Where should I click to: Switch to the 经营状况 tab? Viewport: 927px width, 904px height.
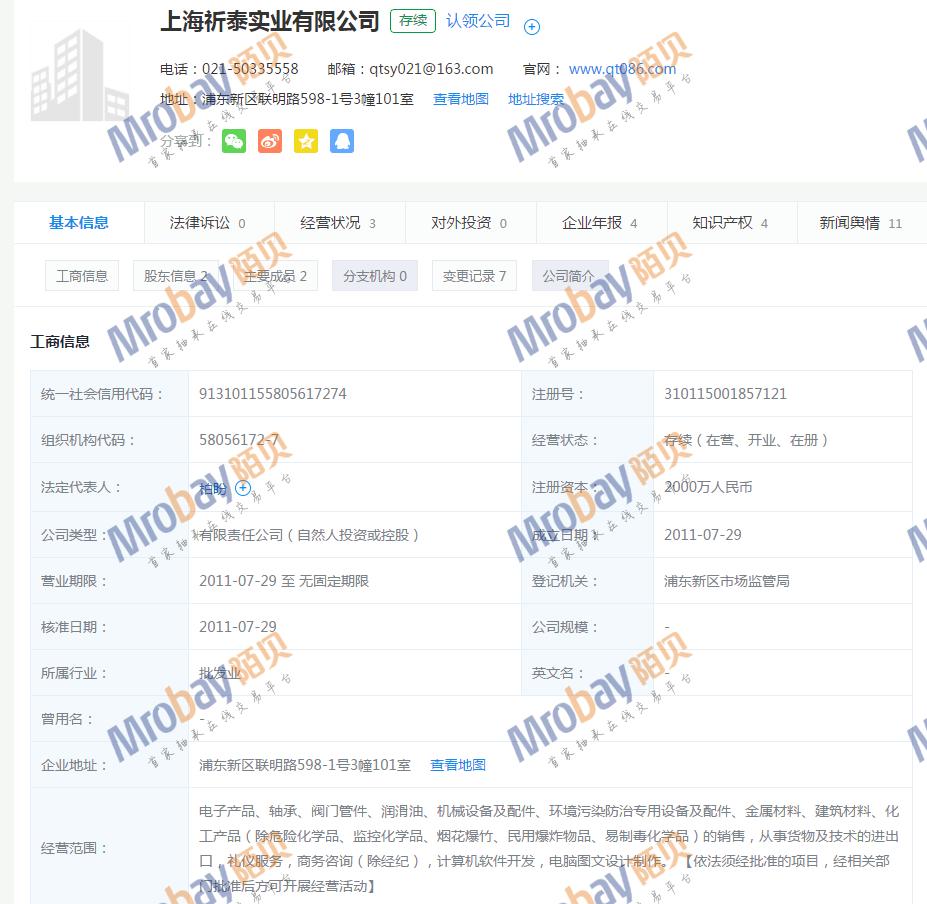338,223
